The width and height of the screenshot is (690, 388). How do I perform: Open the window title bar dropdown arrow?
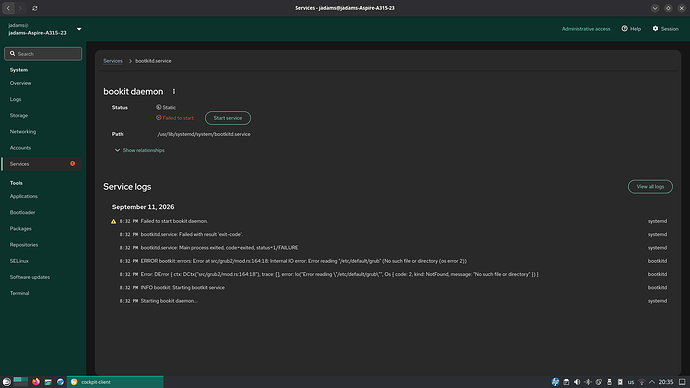655,8
